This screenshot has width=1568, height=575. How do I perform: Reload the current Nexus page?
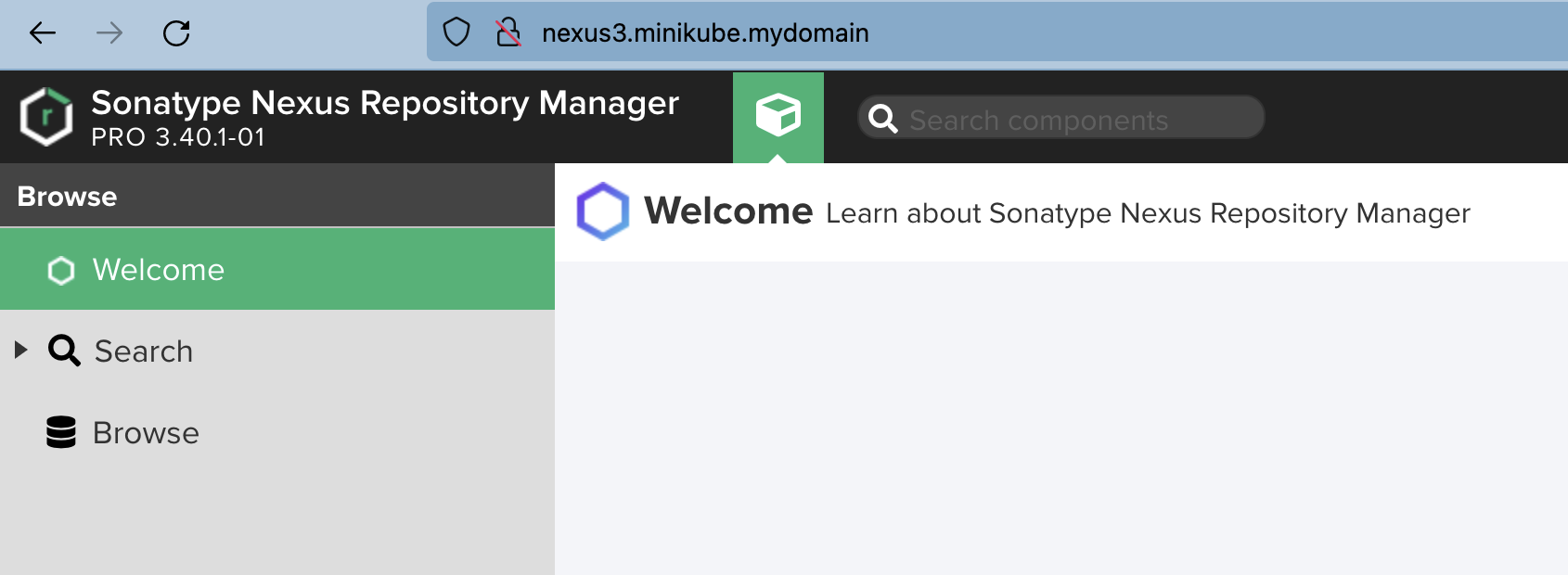point(176,33)
